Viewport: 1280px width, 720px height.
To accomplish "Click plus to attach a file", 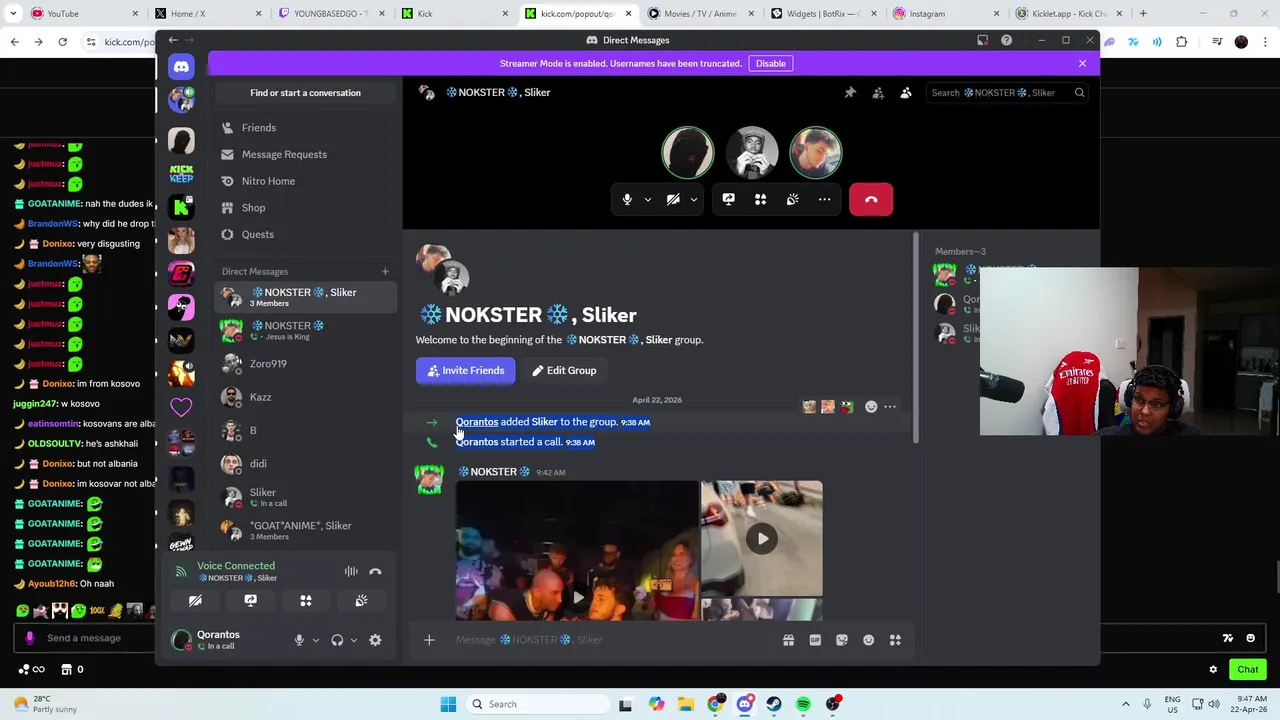I will [429, 640].
